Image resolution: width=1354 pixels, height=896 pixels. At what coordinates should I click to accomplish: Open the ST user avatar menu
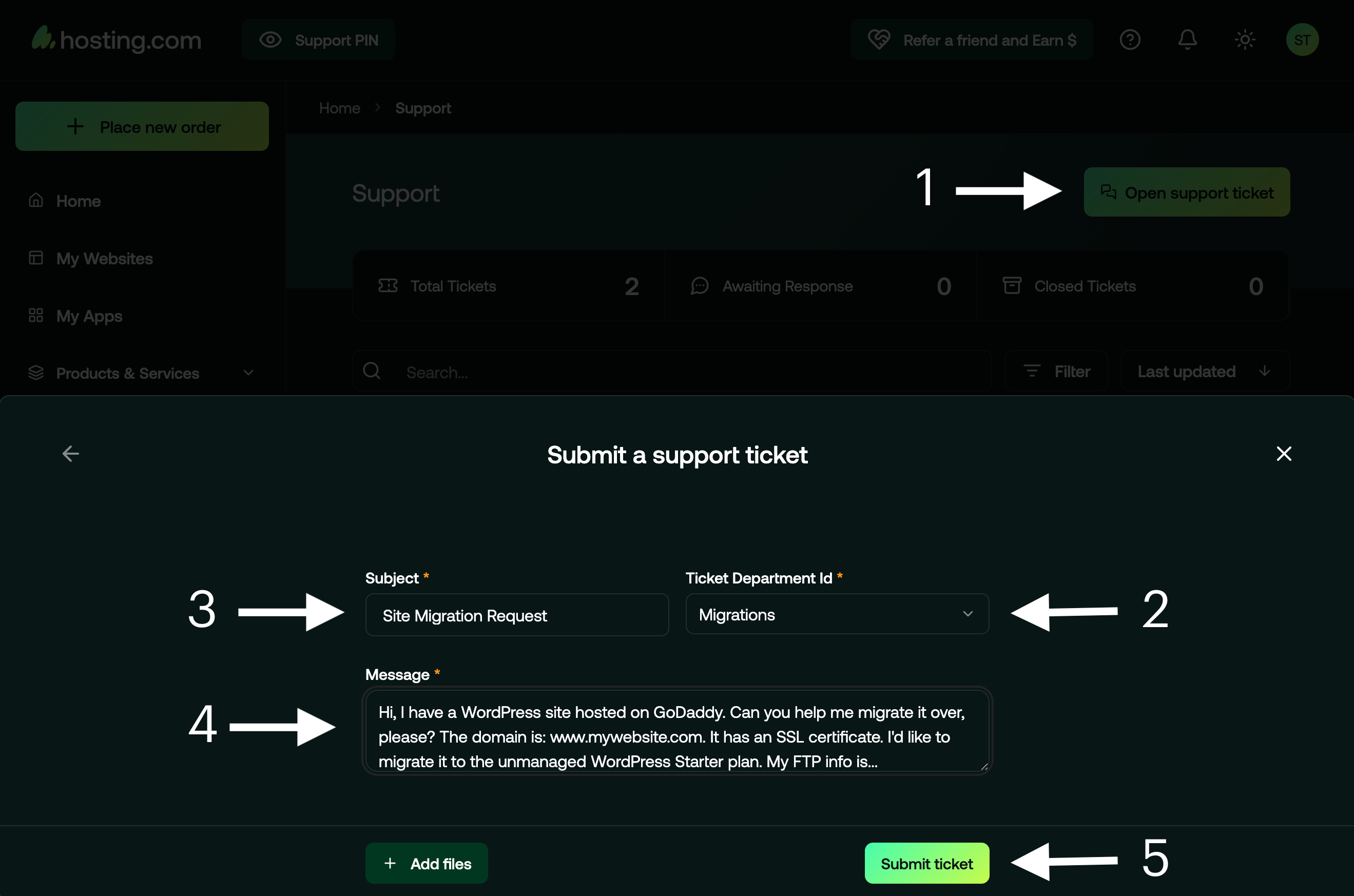click(1302, 40)
